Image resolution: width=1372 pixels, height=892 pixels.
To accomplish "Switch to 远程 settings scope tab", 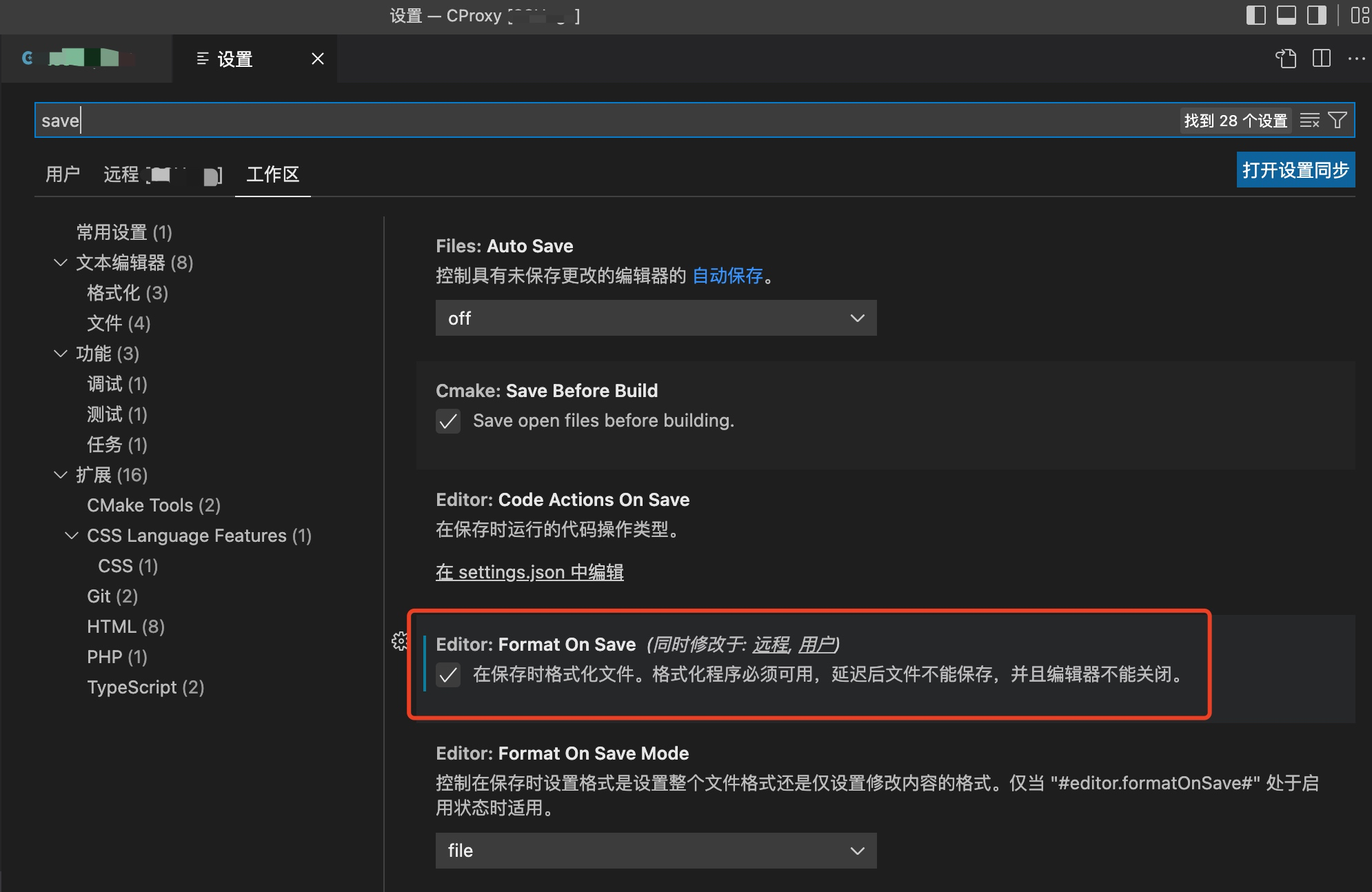I will (163, 174).
